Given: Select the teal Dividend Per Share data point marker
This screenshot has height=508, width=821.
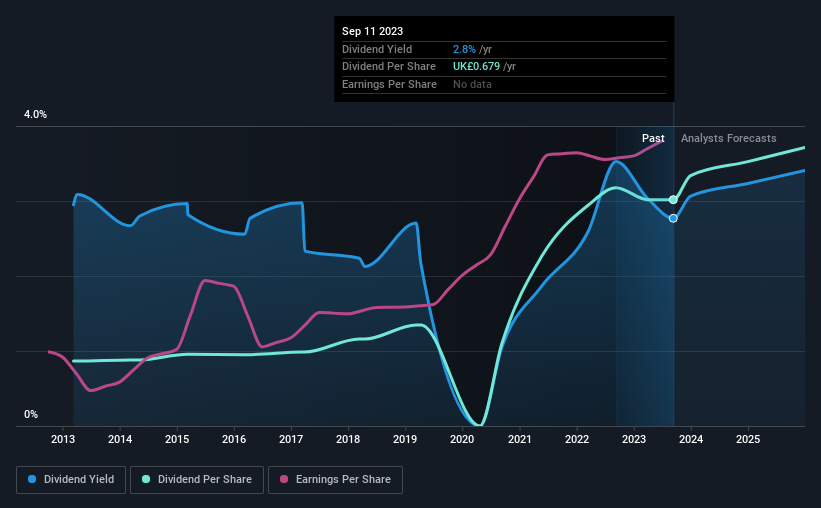Looking at the screenshot, I should (x=673, y=200).
